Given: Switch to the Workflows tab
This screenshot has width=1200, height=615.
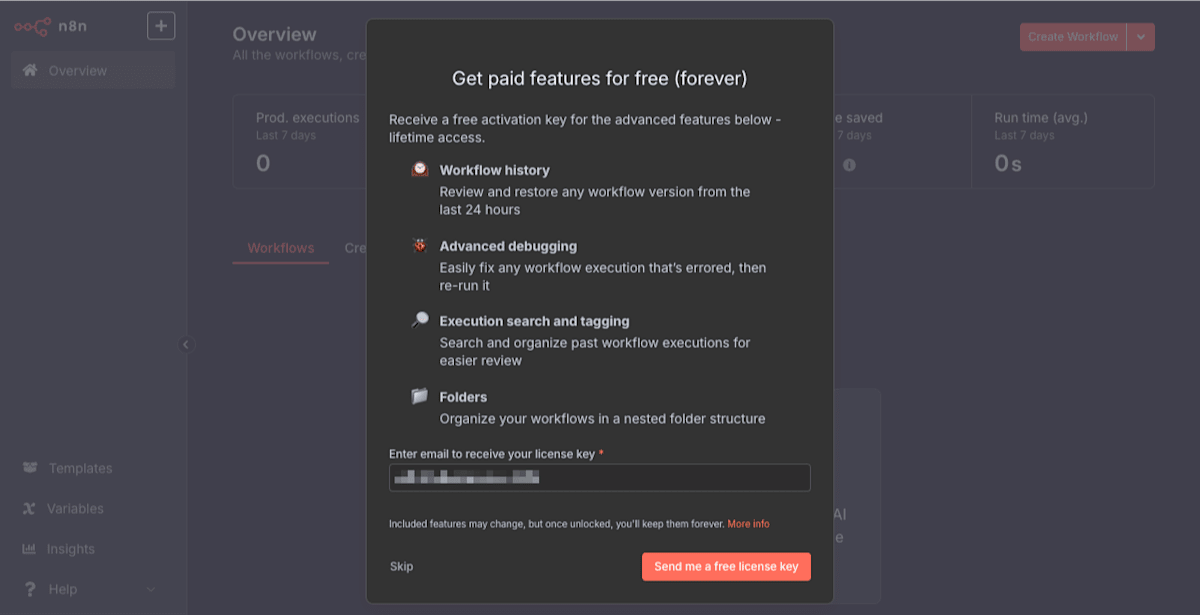Looking at the screenshot, I should coord(281,248).
